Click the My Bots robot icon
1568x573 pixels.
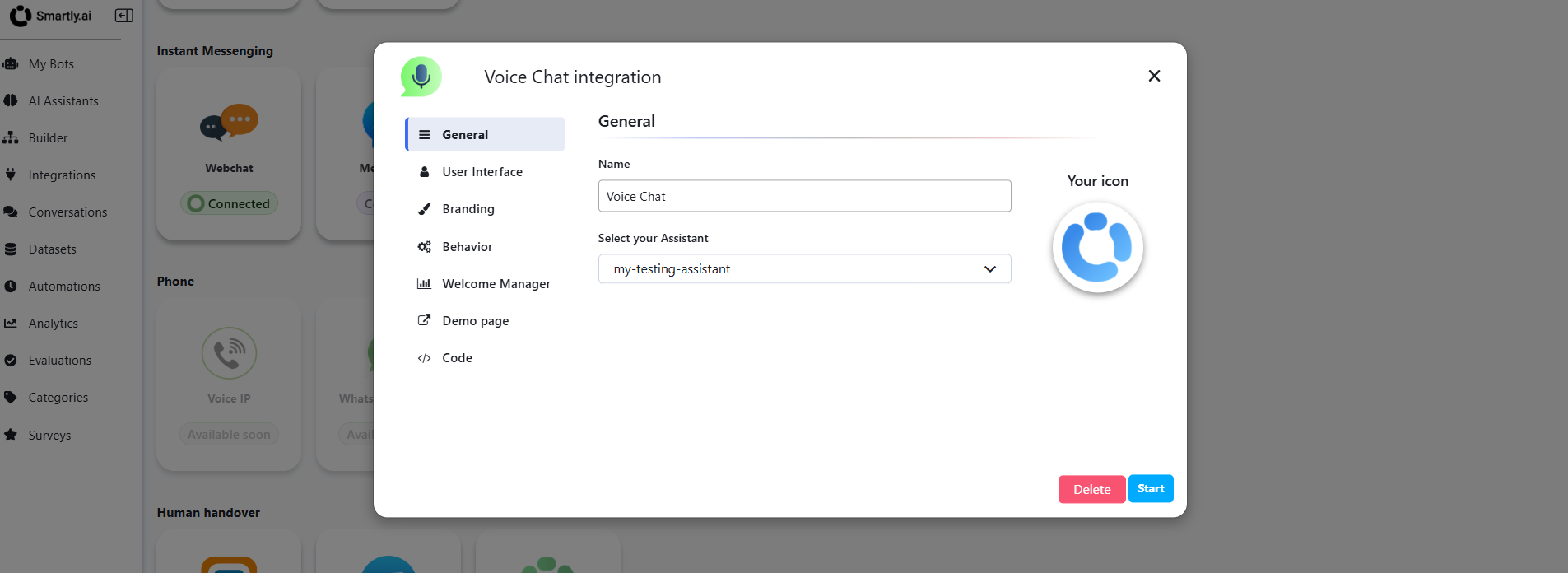11,63
